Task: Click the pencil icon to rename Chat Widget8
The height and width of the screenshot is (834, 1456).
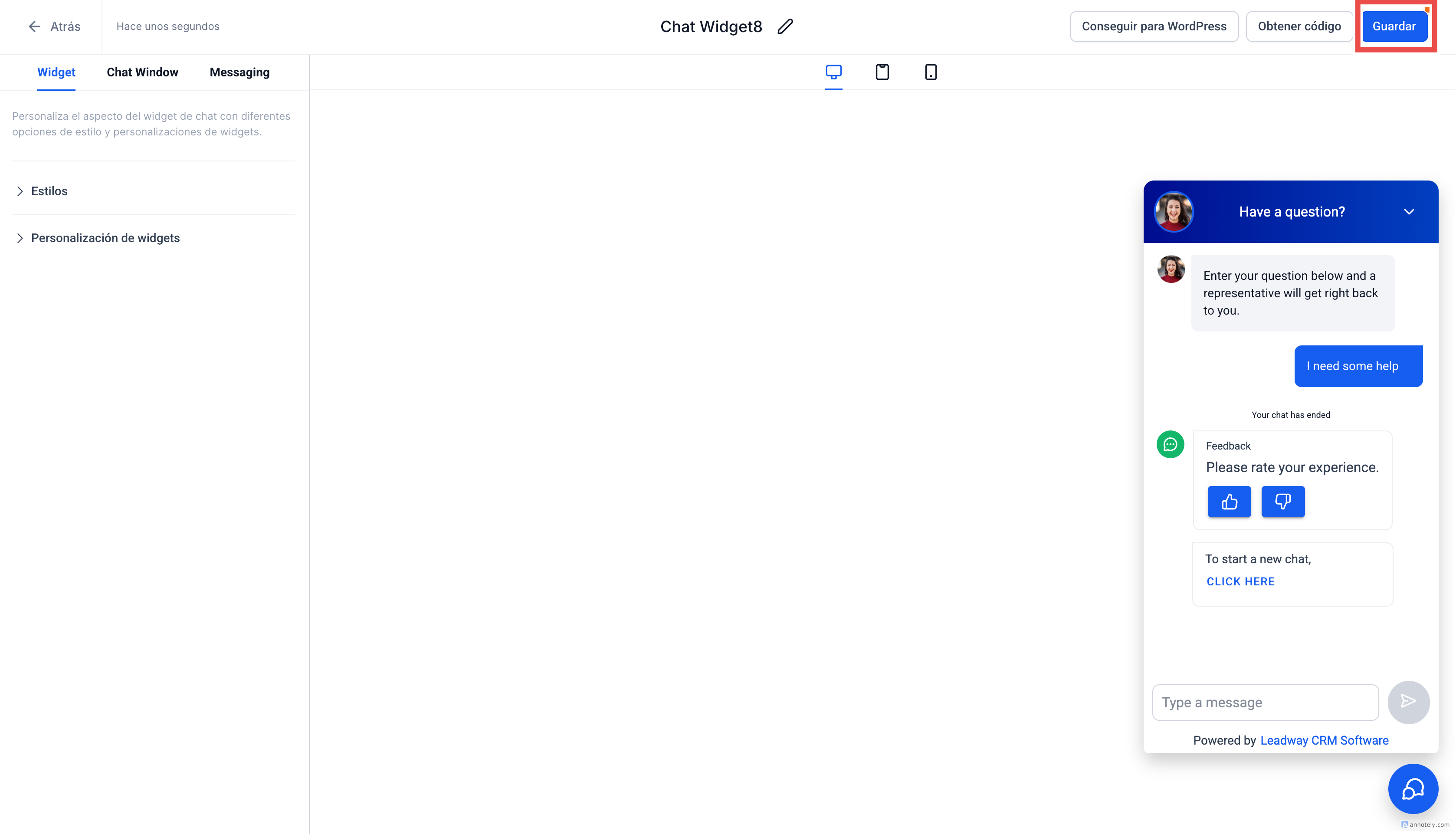Action: (785, 26)
